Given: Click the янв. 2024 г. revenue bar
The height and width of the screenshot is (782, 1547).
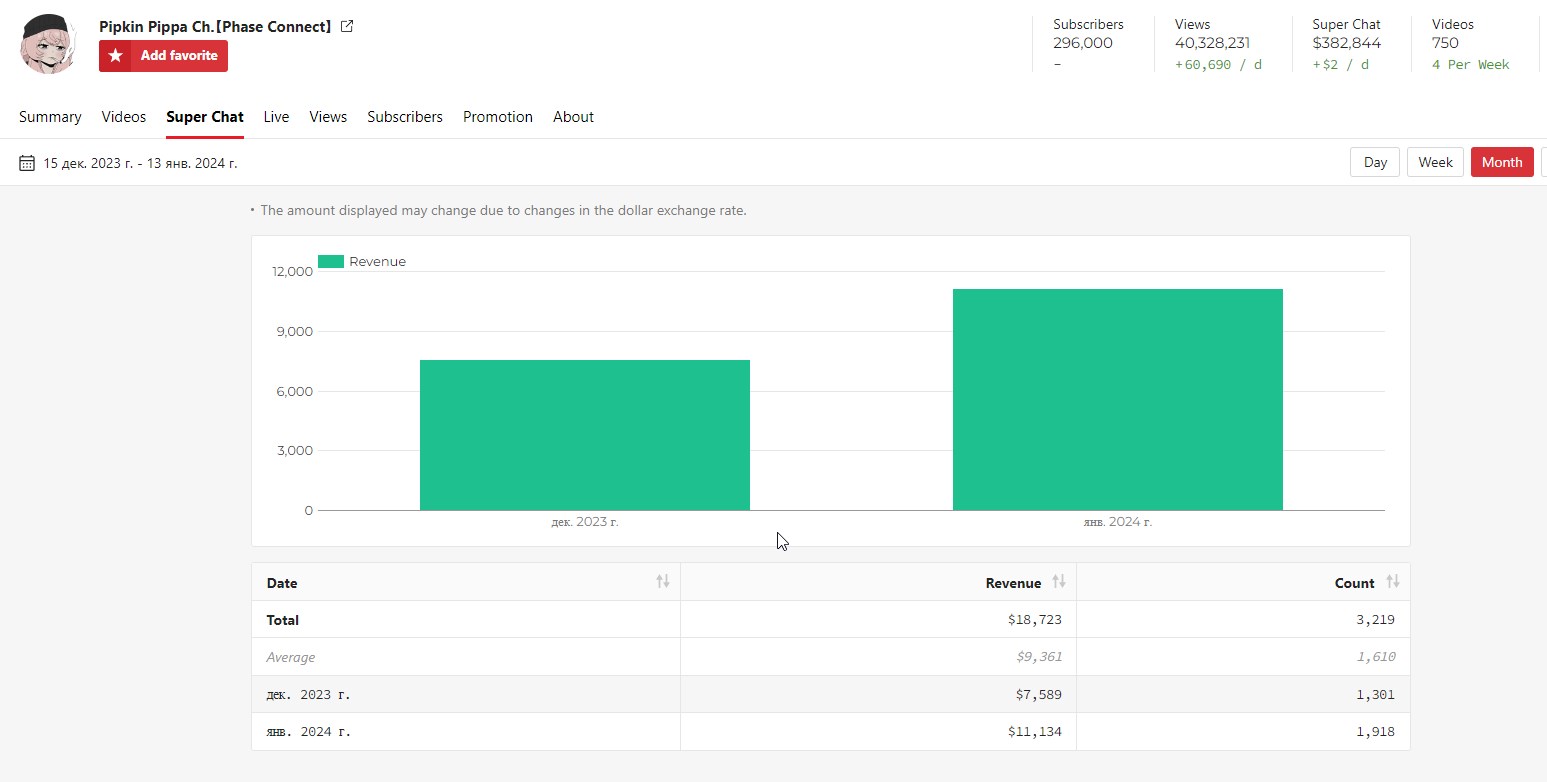Looking at the screenshot, I should [1118, 400].
